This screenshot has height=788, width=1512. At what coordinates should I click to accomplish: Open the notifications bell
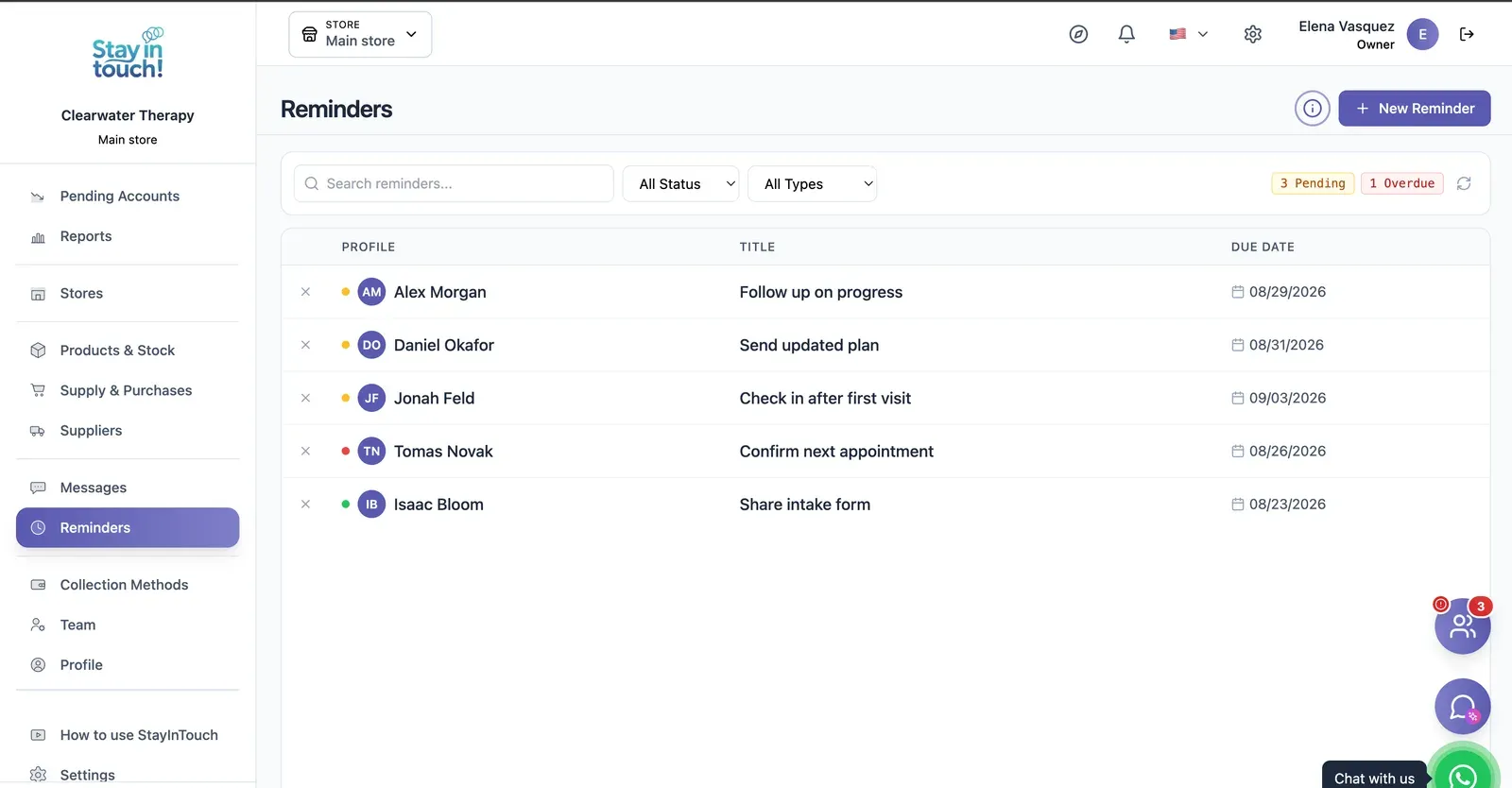coord(1126,34)
